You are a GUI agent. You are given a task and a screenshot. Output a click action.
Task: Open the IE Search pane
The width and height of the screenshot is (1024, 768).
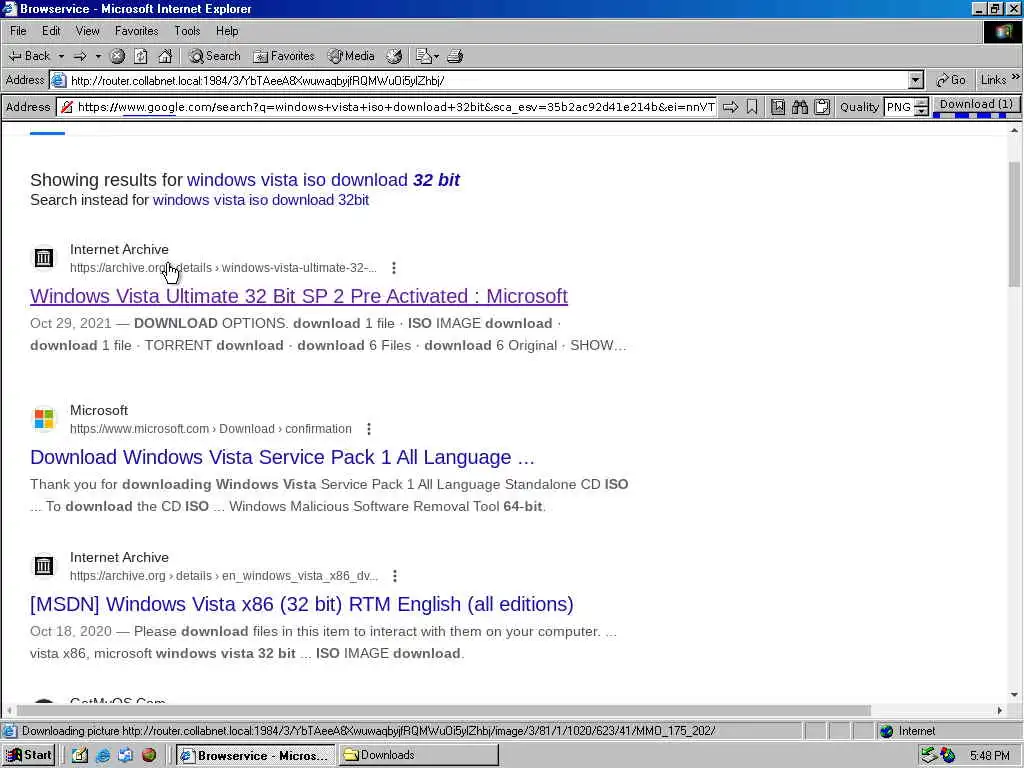(x=214, y=56)
